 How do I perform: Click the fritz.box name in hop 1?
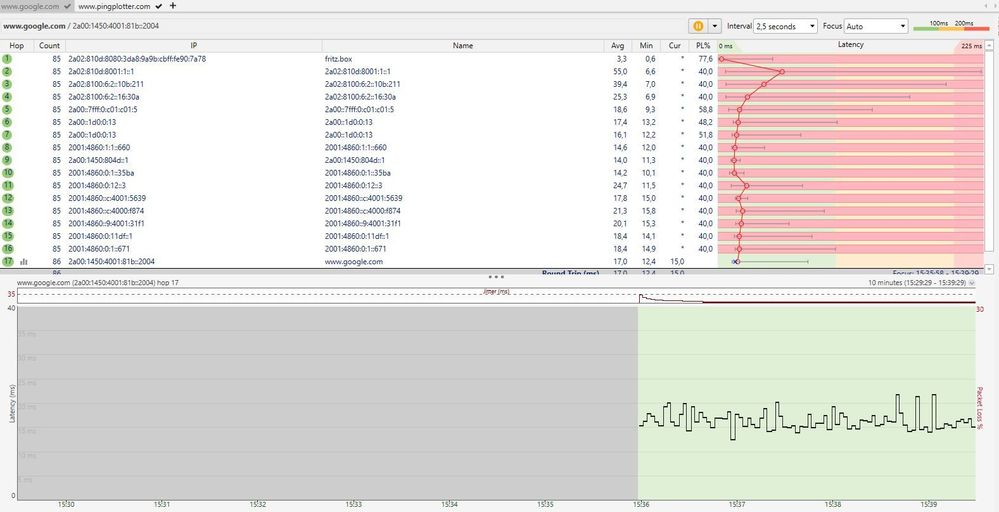click(x=338, y=59)
